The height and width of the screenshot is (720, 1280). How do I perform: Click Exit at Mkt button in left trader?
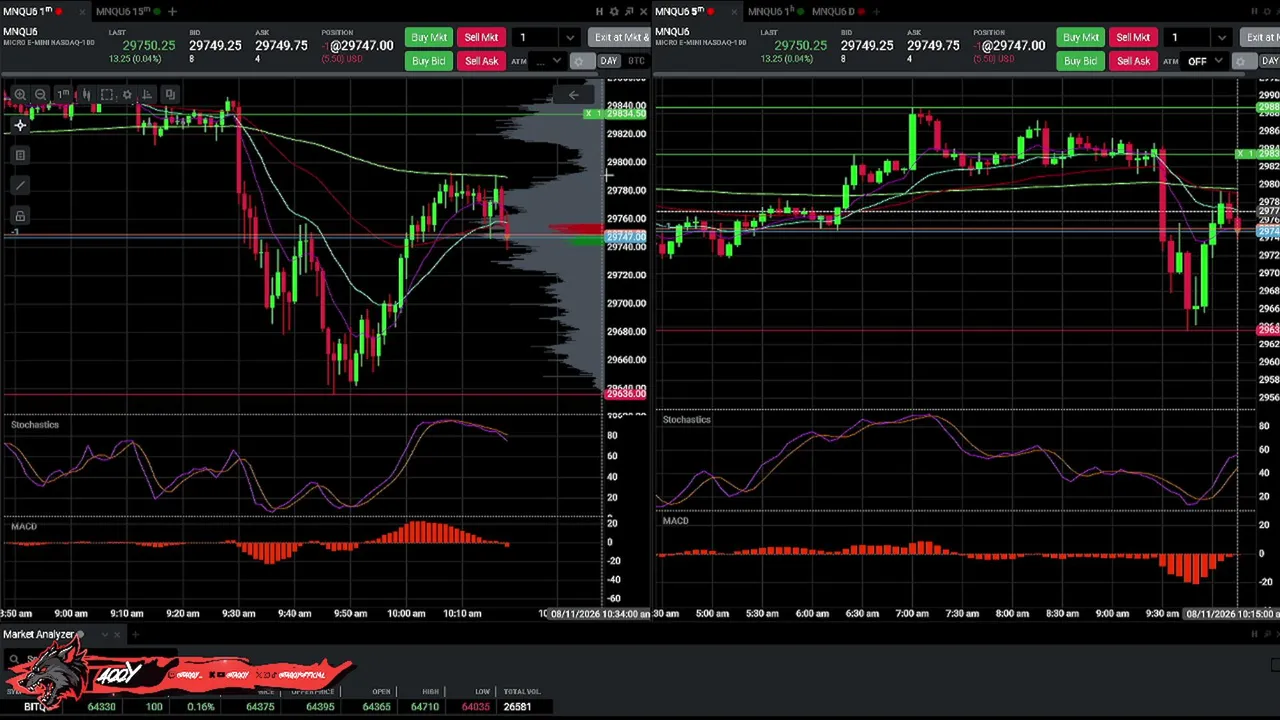click(620, 37)
